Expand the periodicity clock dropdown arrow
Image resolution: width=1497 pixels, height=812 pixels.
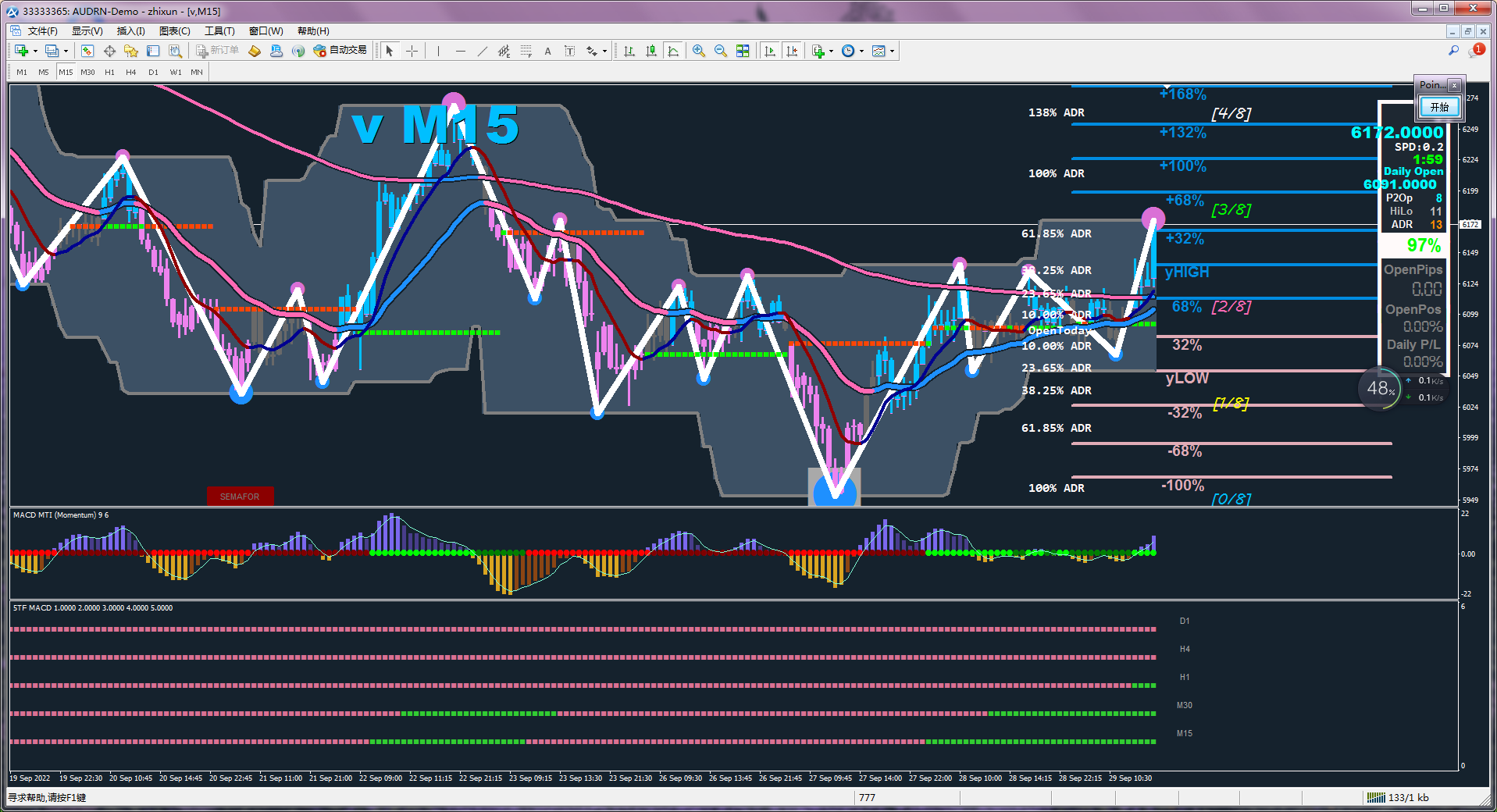[861, 52]
